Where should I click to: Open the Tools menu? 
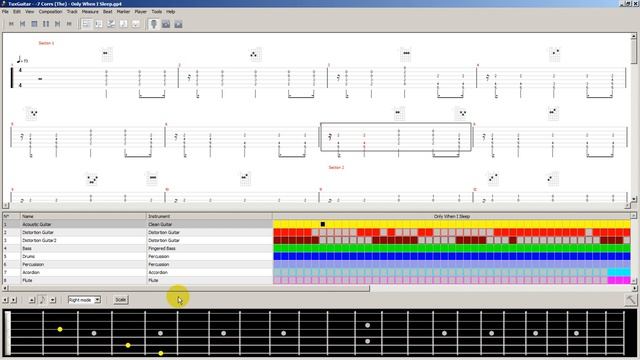pos(157,12)
